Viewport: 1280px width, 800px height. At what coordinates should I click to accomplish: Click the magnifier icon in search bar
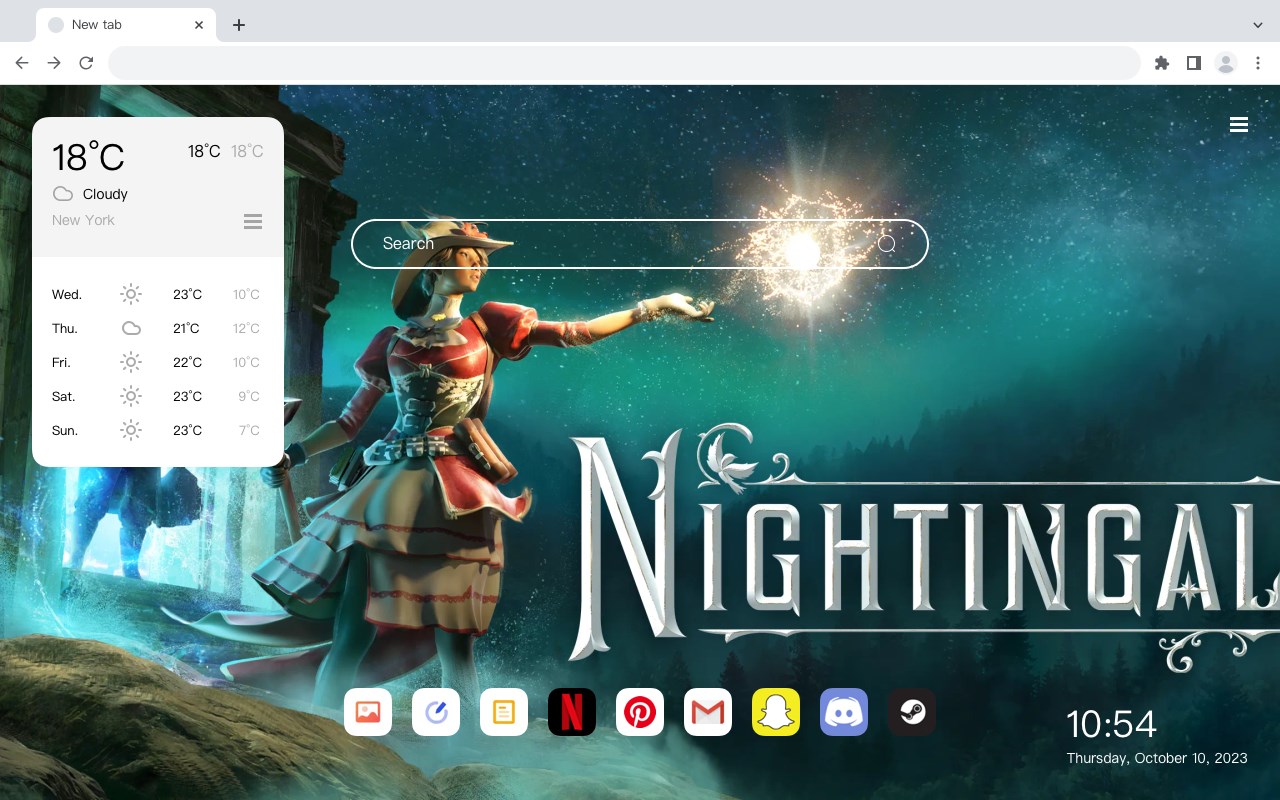coord(886,244)
